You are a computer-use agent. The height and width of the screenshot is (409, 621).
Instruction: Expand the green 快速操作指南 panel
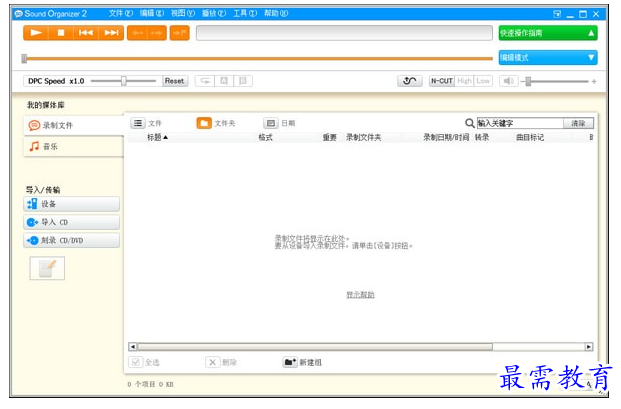pos(548,33)
